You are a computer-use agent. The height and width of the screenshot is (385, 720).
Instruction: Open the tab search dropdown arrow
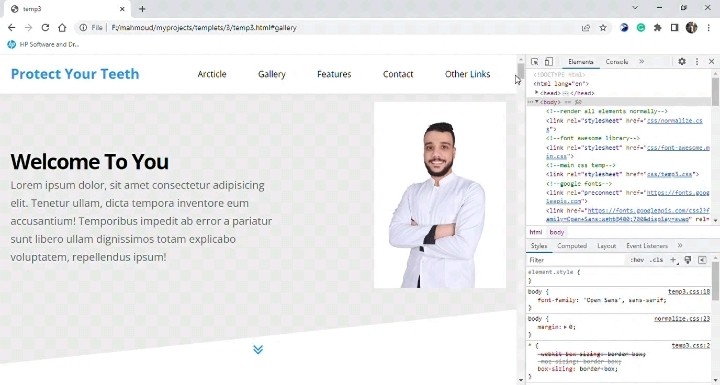[635, 8]
